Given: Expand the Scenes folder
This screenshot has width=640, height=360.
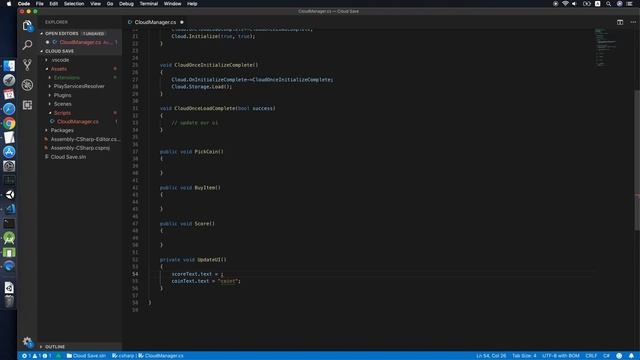Looking at the screenshot, I should tap(62, 104).
